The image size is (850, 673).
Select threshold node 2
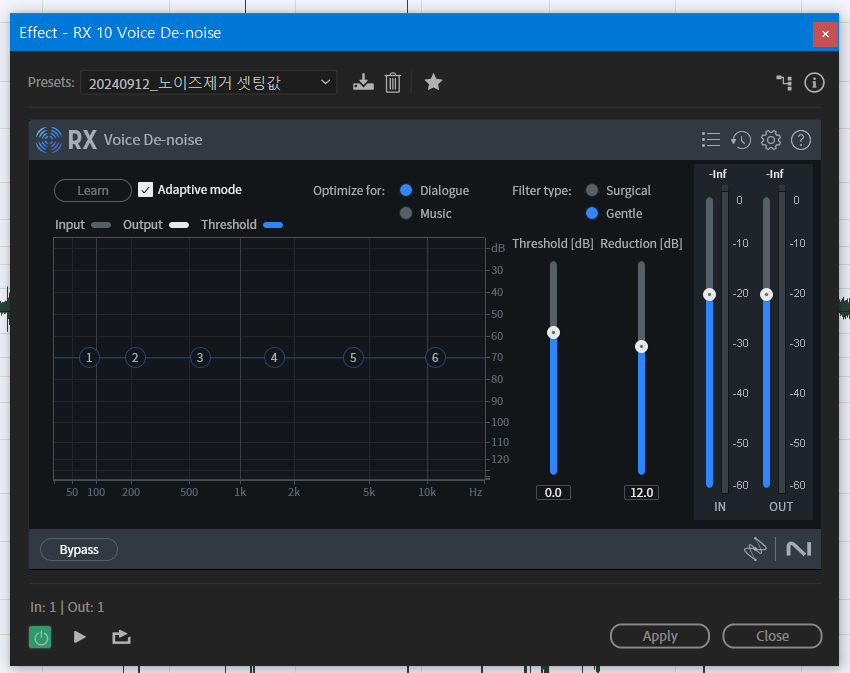click(135, 358)
